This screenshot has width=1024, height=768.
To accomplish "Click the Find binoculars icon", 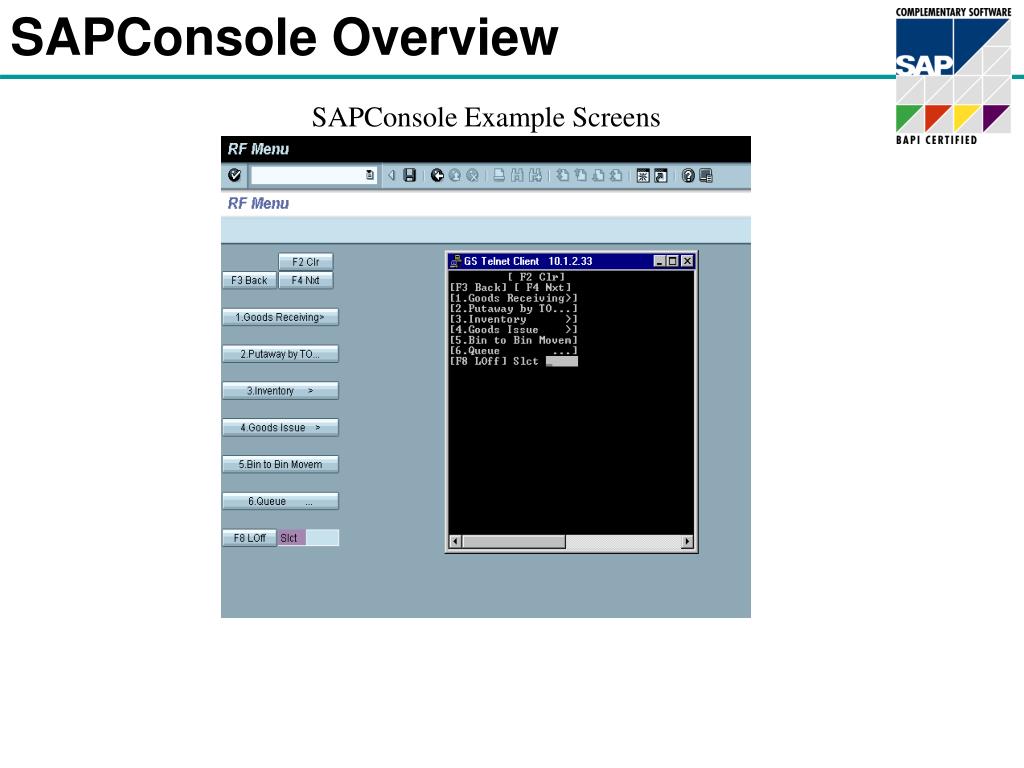I will (x=517, y=175).
